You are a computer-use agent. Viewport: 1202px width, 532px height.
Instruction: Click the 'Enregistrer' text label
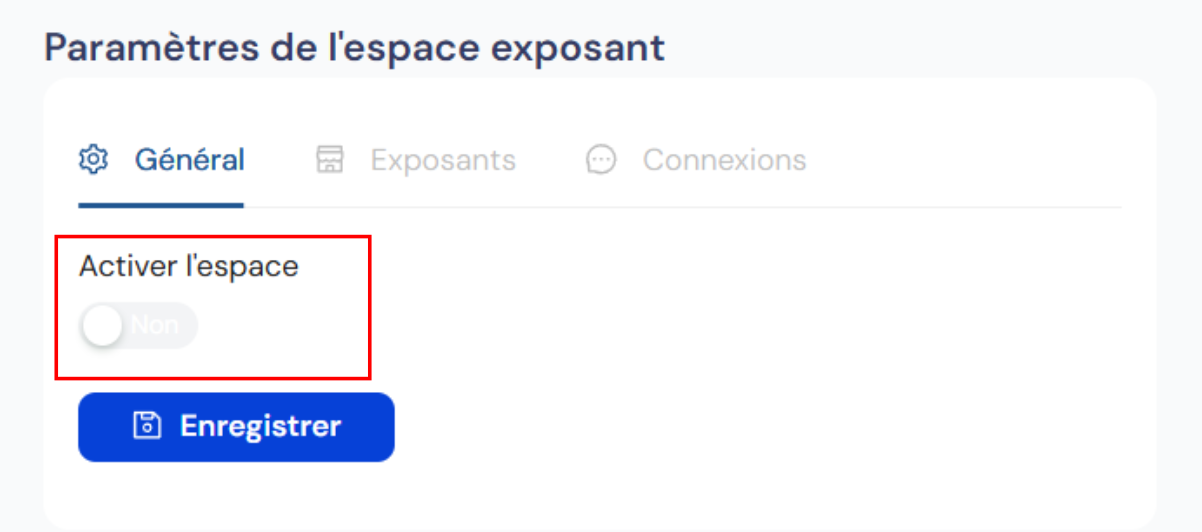point(261,426)
